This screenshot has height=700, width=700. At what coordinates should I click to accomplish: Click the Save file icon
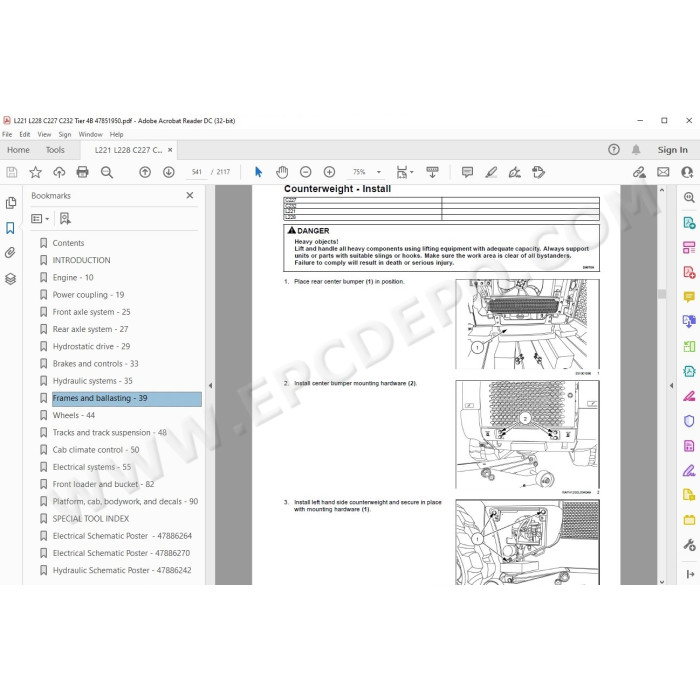click(x=12, y=172)
